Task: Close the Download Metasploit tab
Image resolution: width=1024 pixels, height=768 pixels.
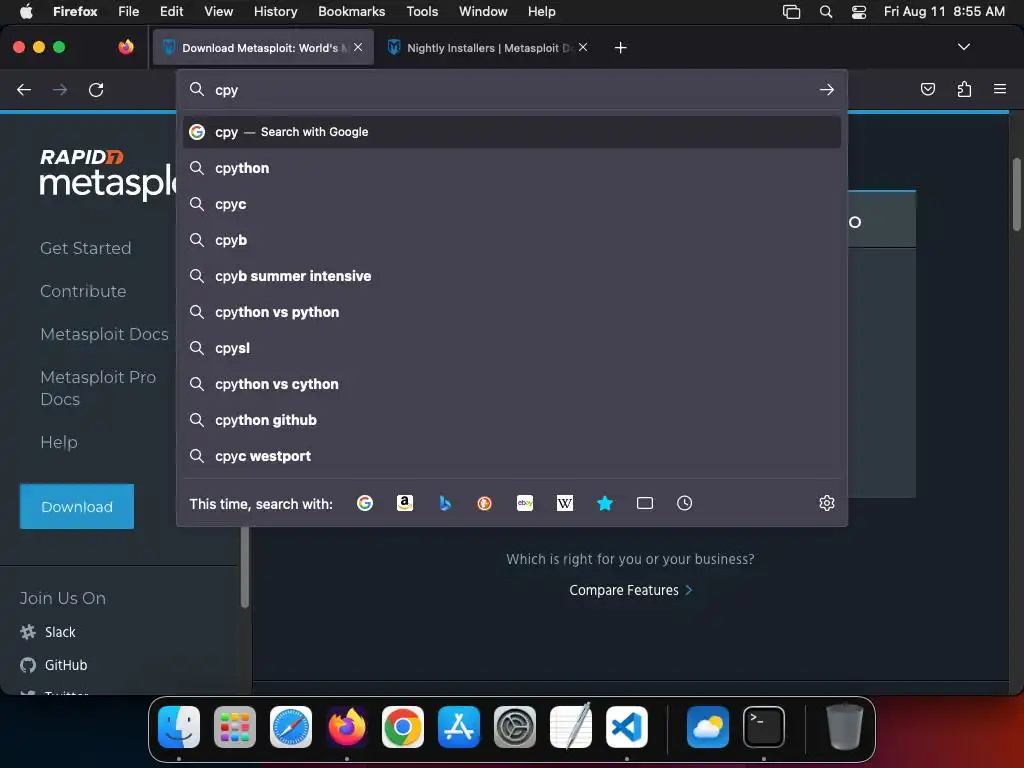Action: pos(358,47)
